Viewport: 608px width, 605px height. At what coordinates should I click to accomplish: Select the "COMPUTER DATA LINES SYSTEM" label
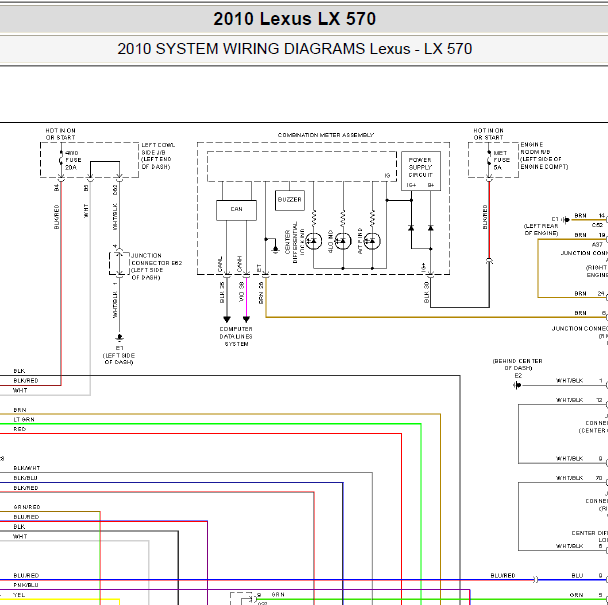[x=236, y=336]
